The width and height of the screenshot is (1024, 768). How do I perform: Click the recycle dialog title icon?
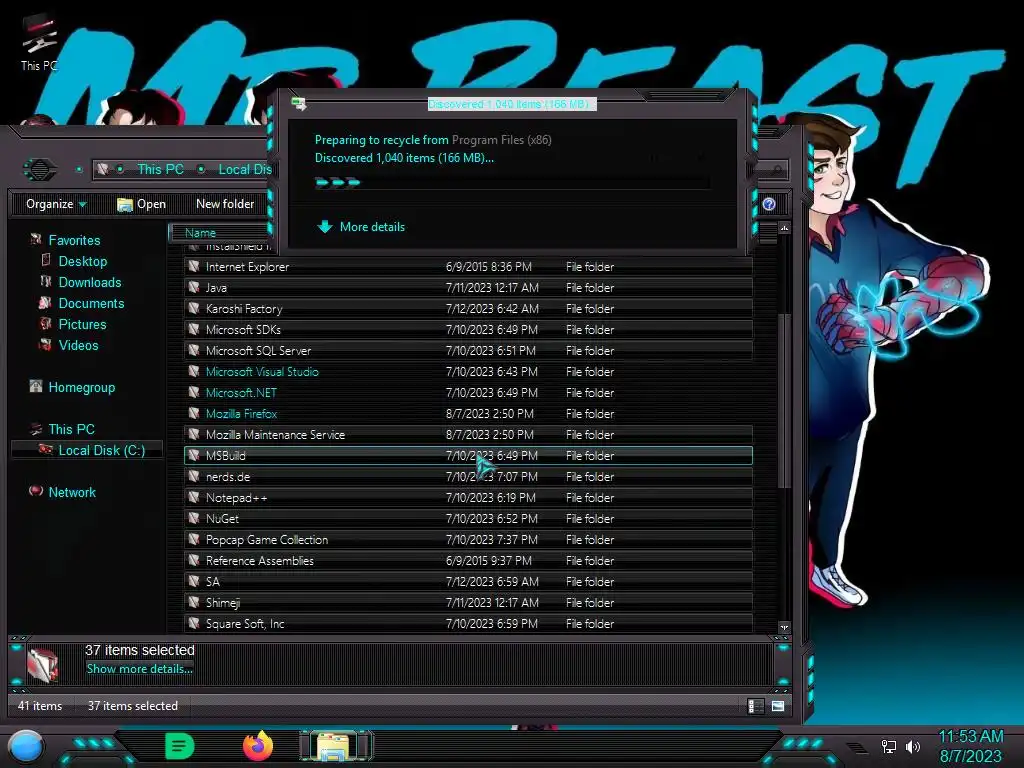(x=299, y=103)
